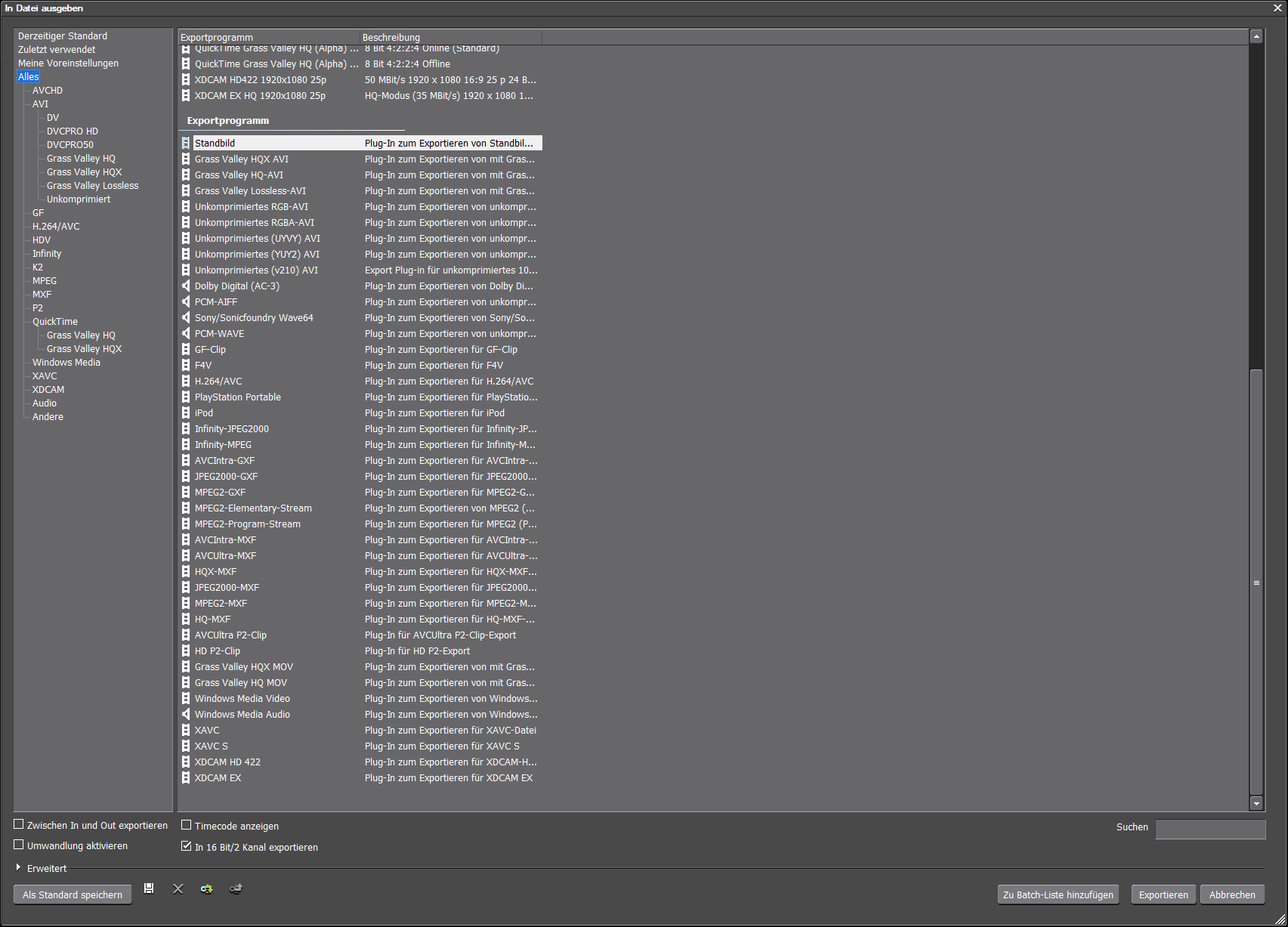Click the list scrollbar down arrow
1288x927 pixels.
pyautogui.click(x=1256, y=804)
